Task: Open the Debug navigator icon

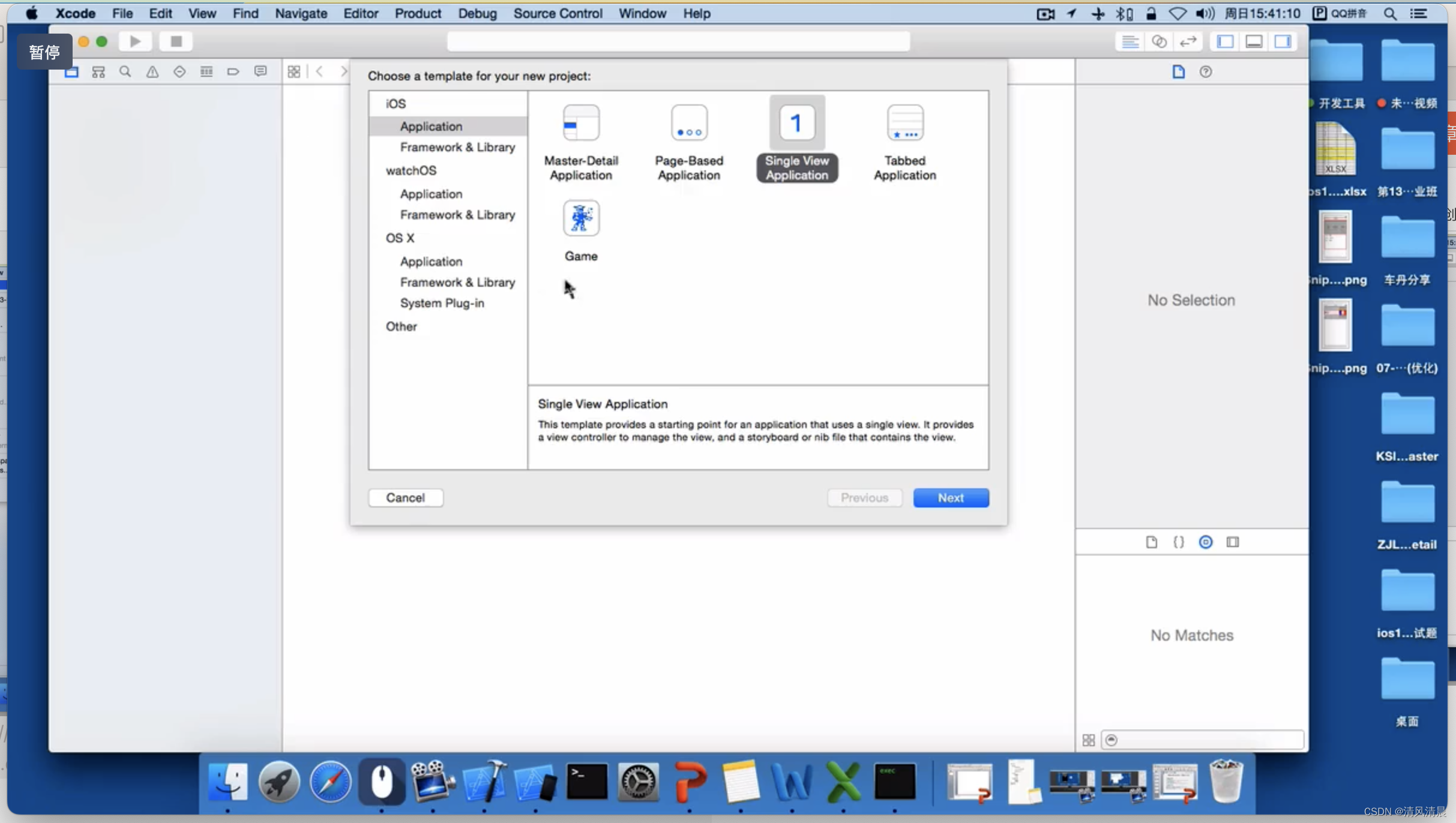Action: click(x=206, y=72)
